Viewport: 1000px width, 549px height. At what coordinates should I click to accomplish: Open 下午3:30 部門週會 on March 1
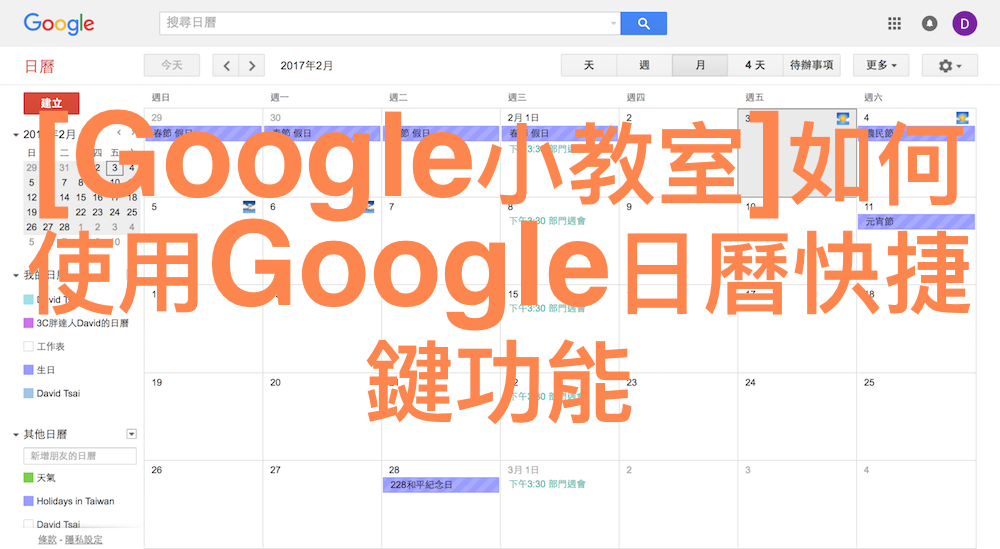tap(547, 484)
